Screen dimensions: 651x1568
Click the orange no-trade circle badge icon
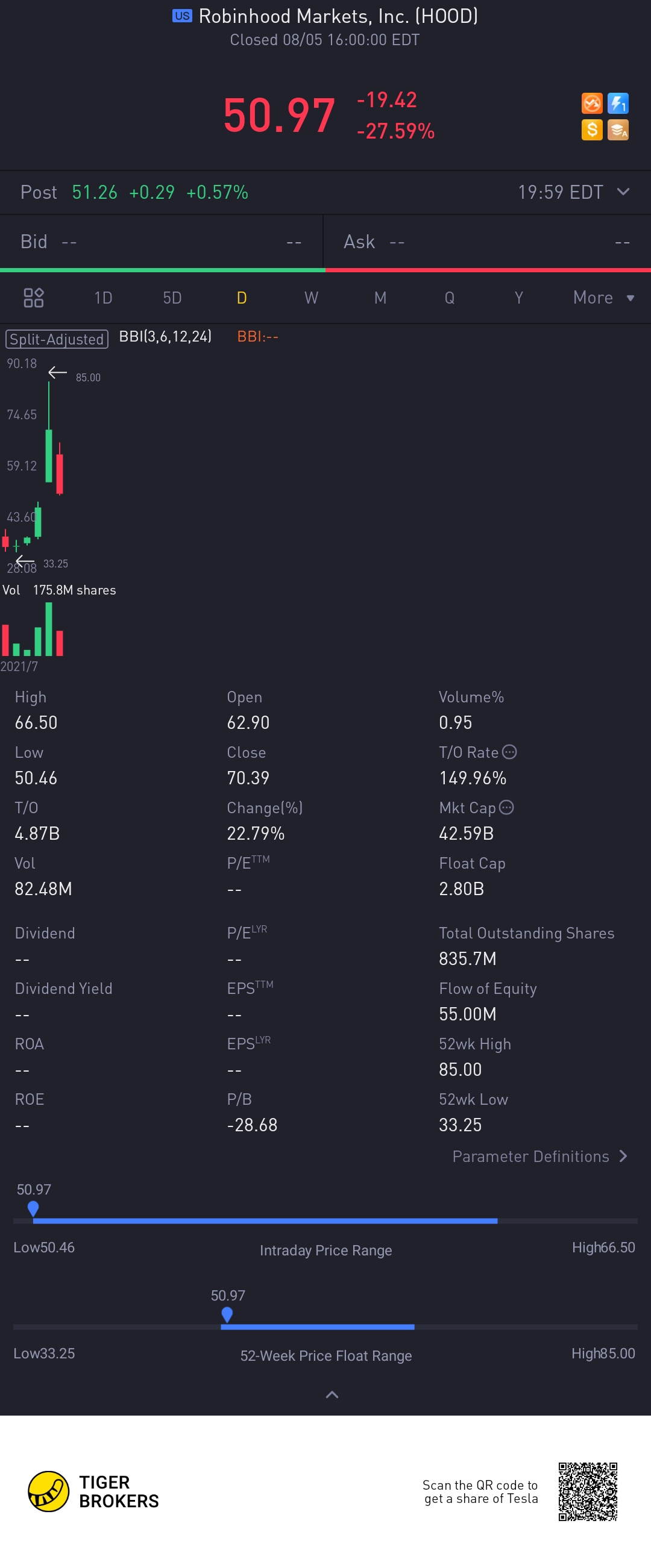[x=591, y=104]
